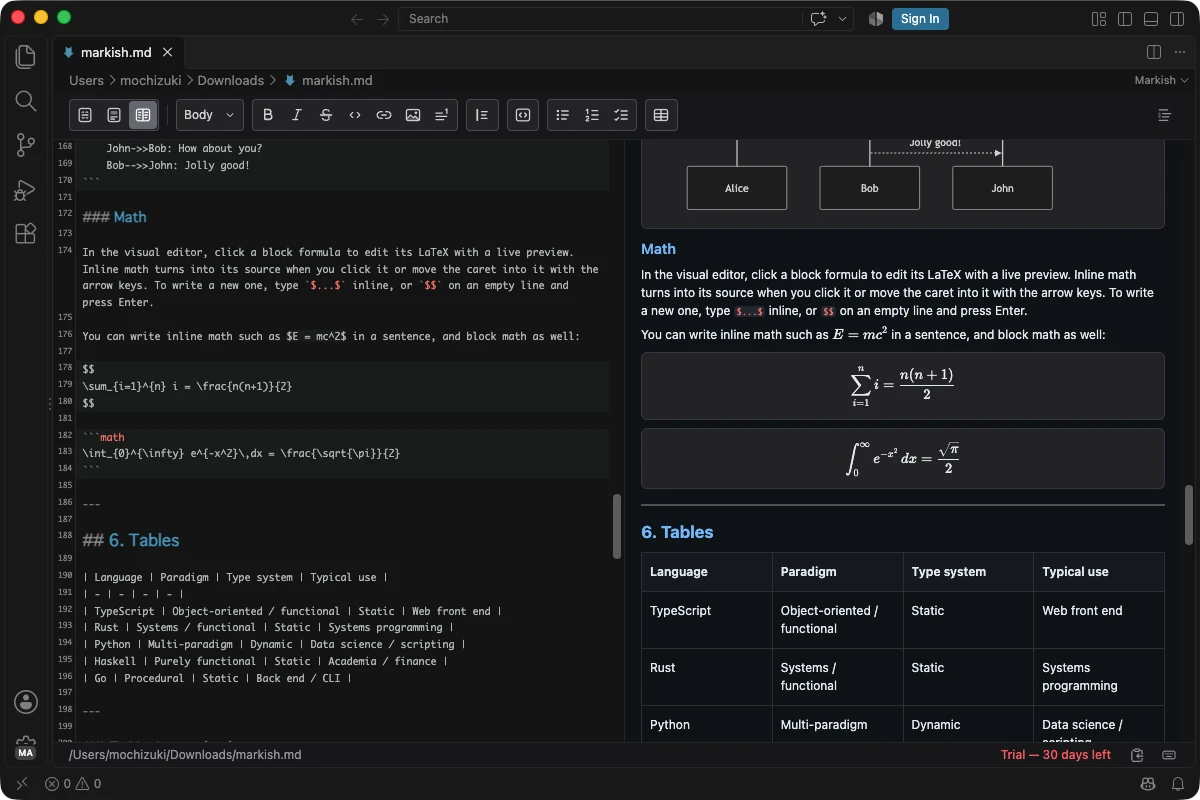Open the Search view in activity bar
The width and height of the screenshot is (1200, 800).
[x=26, y=101]
